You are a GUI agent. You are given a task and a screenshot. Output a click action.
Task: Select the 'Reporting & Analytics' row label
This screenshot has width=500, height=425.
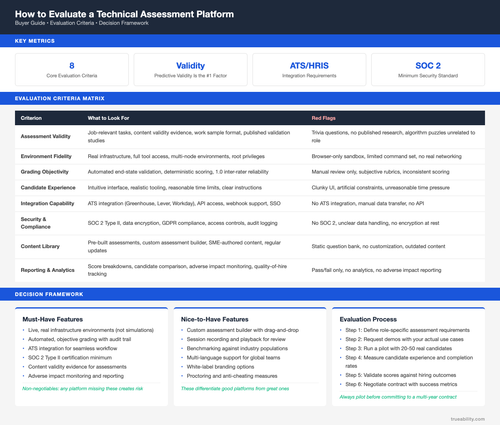[48, 270]
